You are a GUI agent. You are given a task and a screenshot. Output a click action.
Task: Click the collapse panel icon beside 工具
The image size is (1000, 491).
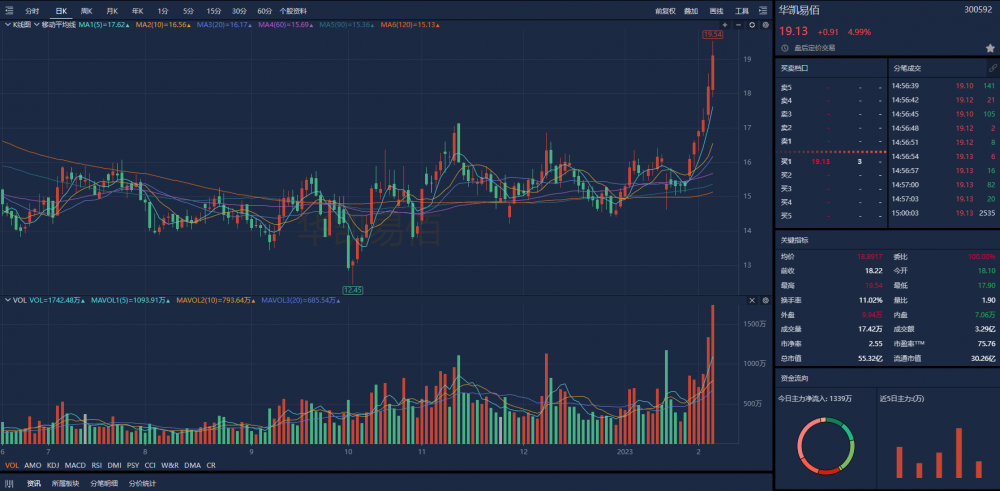click(764, 10)
